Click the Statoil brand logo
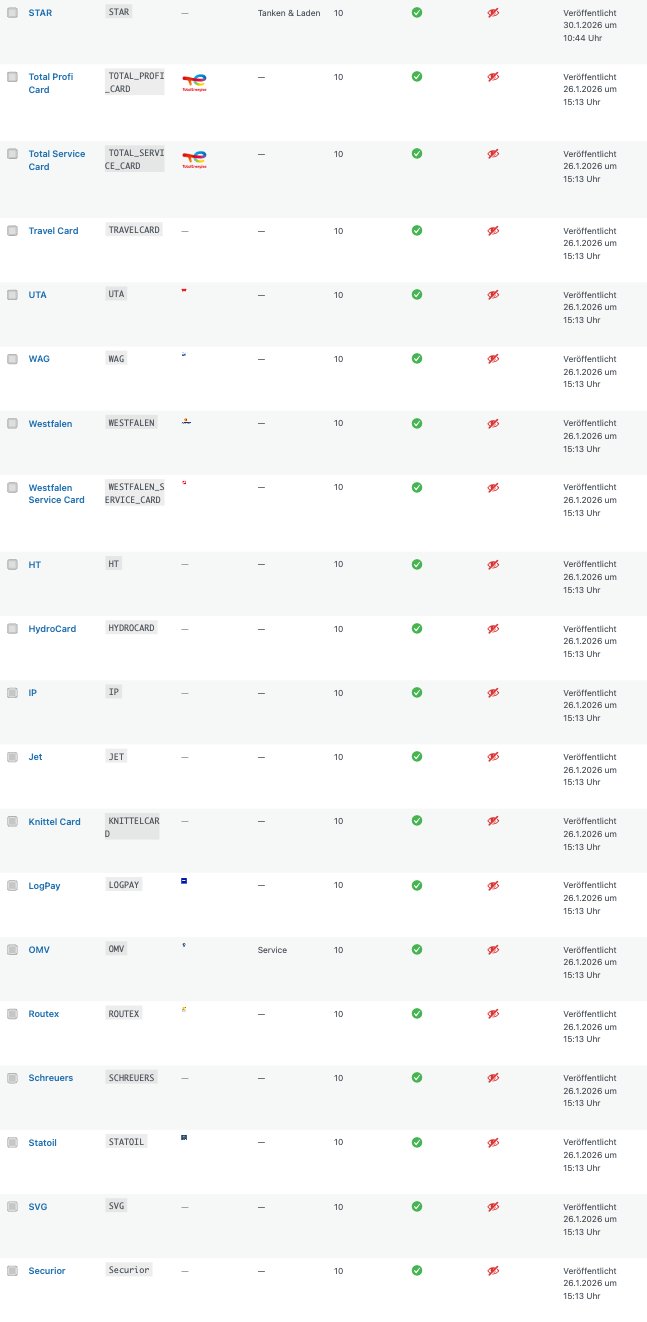Screen dimensions: 647x1322 184,1139
